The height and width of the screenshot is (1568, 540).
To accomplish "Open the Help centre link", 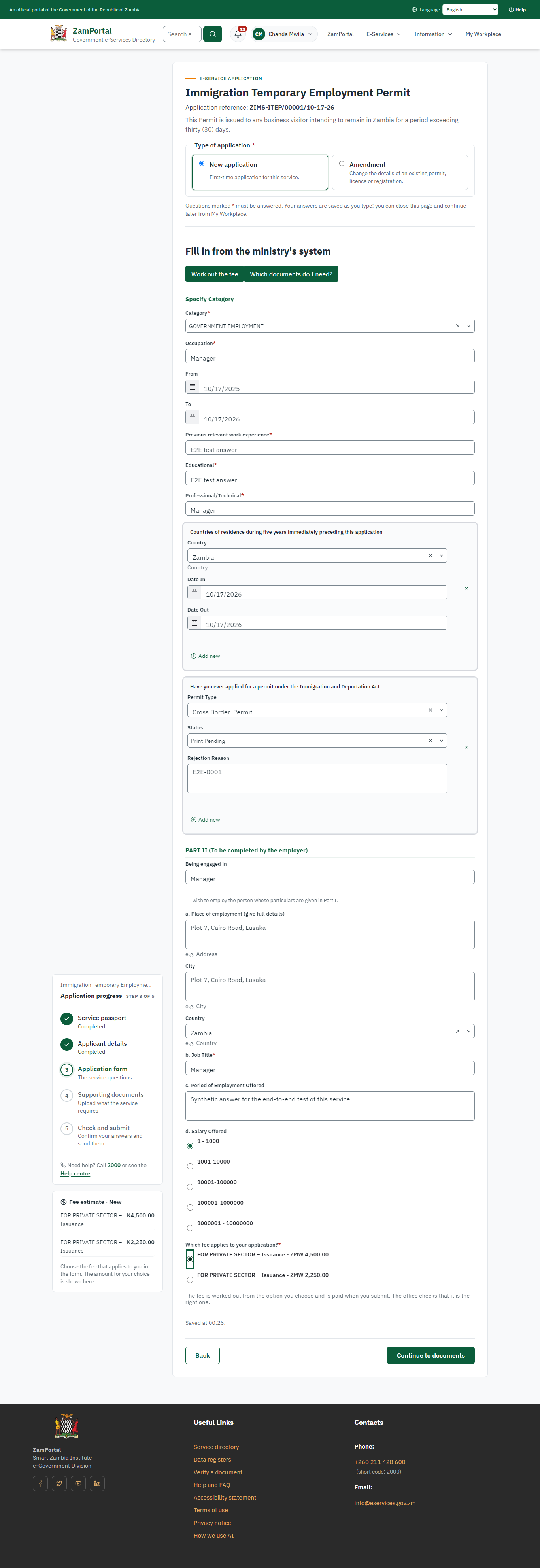I will [76, 1173].
